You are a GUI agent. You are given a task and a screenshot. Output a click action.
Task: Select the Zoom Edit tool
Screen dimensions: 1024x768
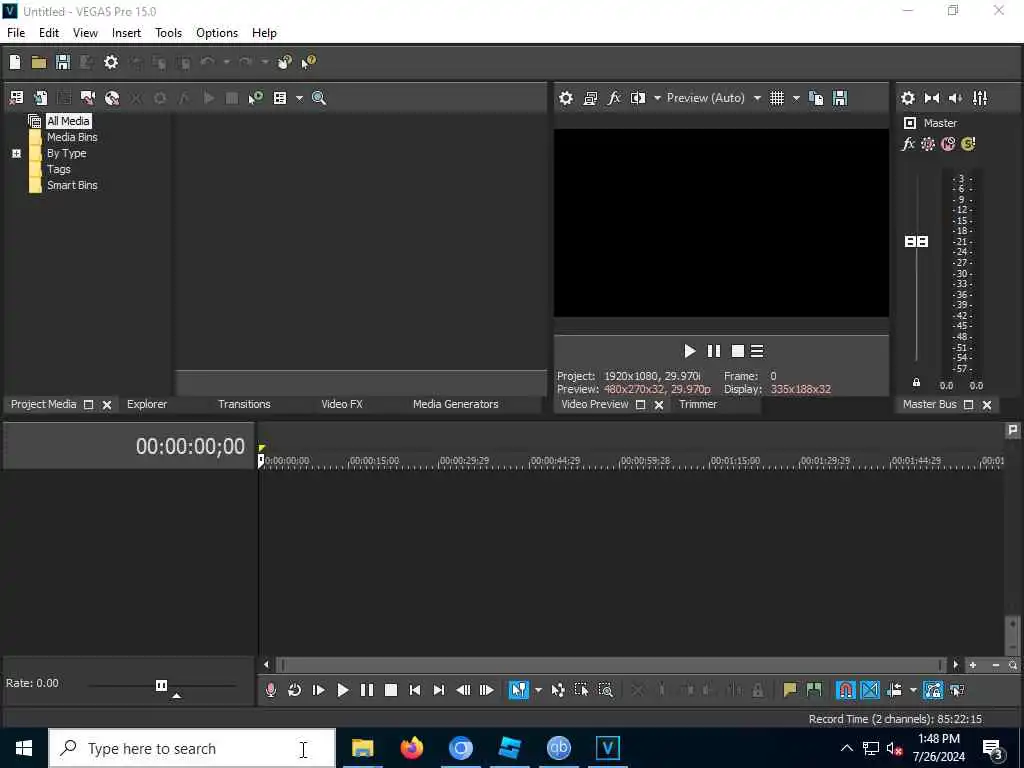[605, 690]
